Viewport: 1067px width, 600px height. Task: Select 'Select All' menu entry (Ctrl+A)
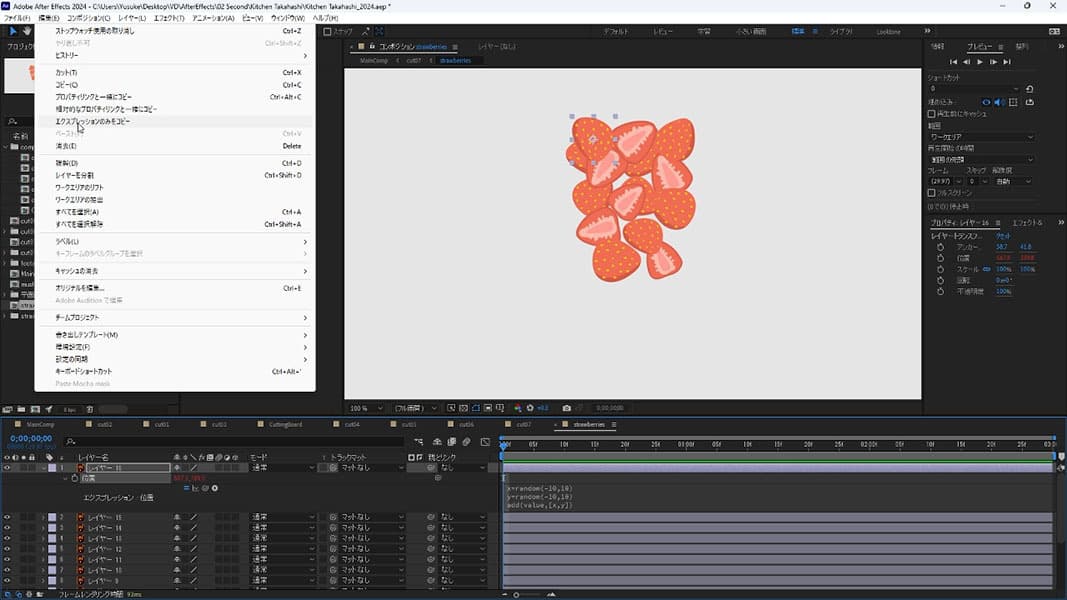pos(77,212)
